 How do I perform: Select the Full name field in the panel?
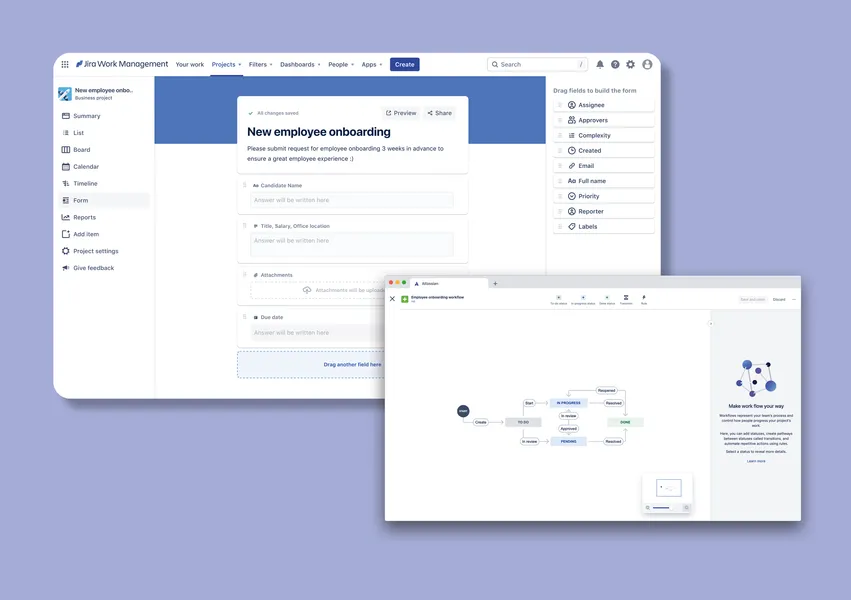[x=604, y=181]
